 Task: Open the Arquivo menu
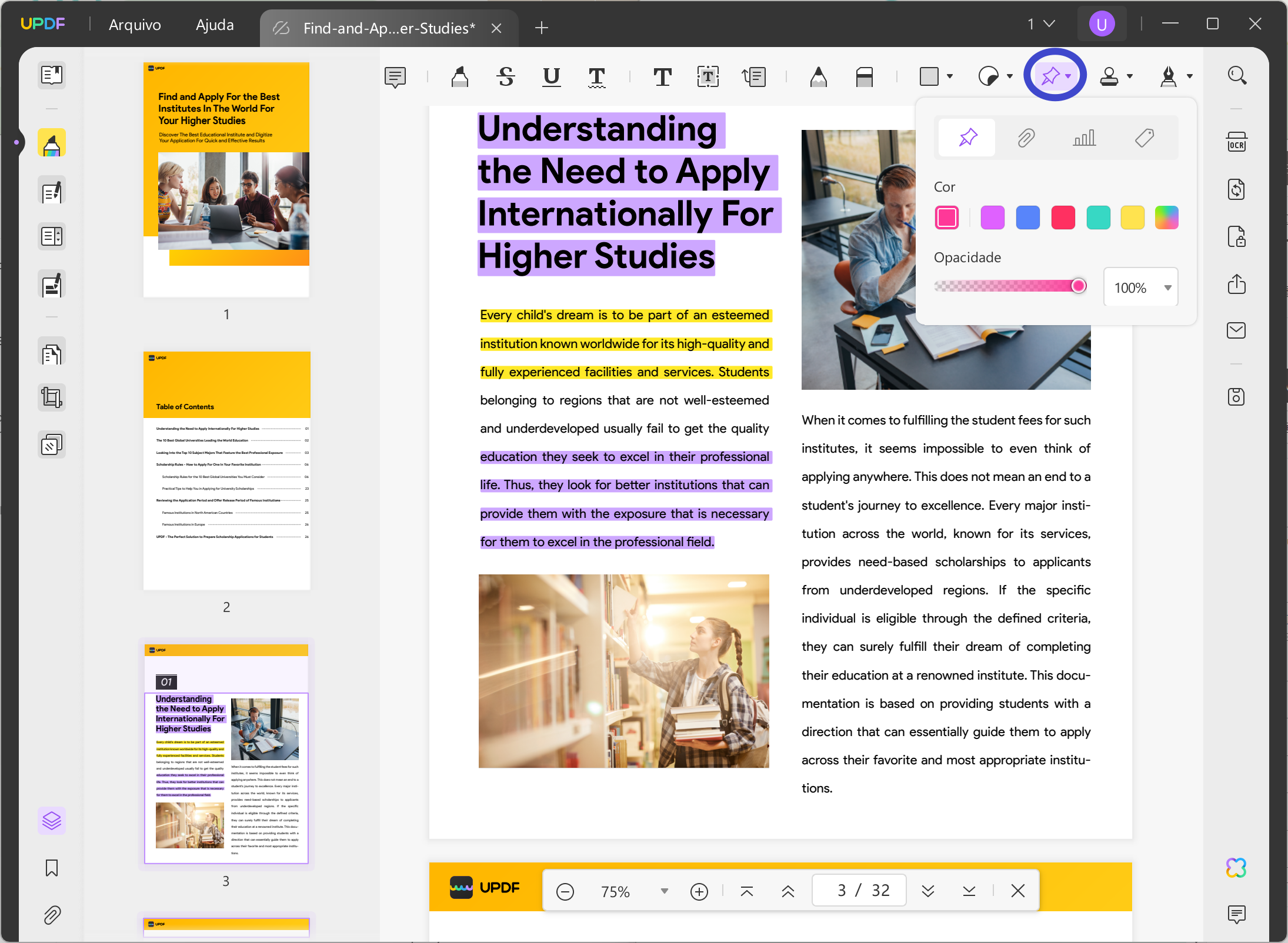point(135,25)
